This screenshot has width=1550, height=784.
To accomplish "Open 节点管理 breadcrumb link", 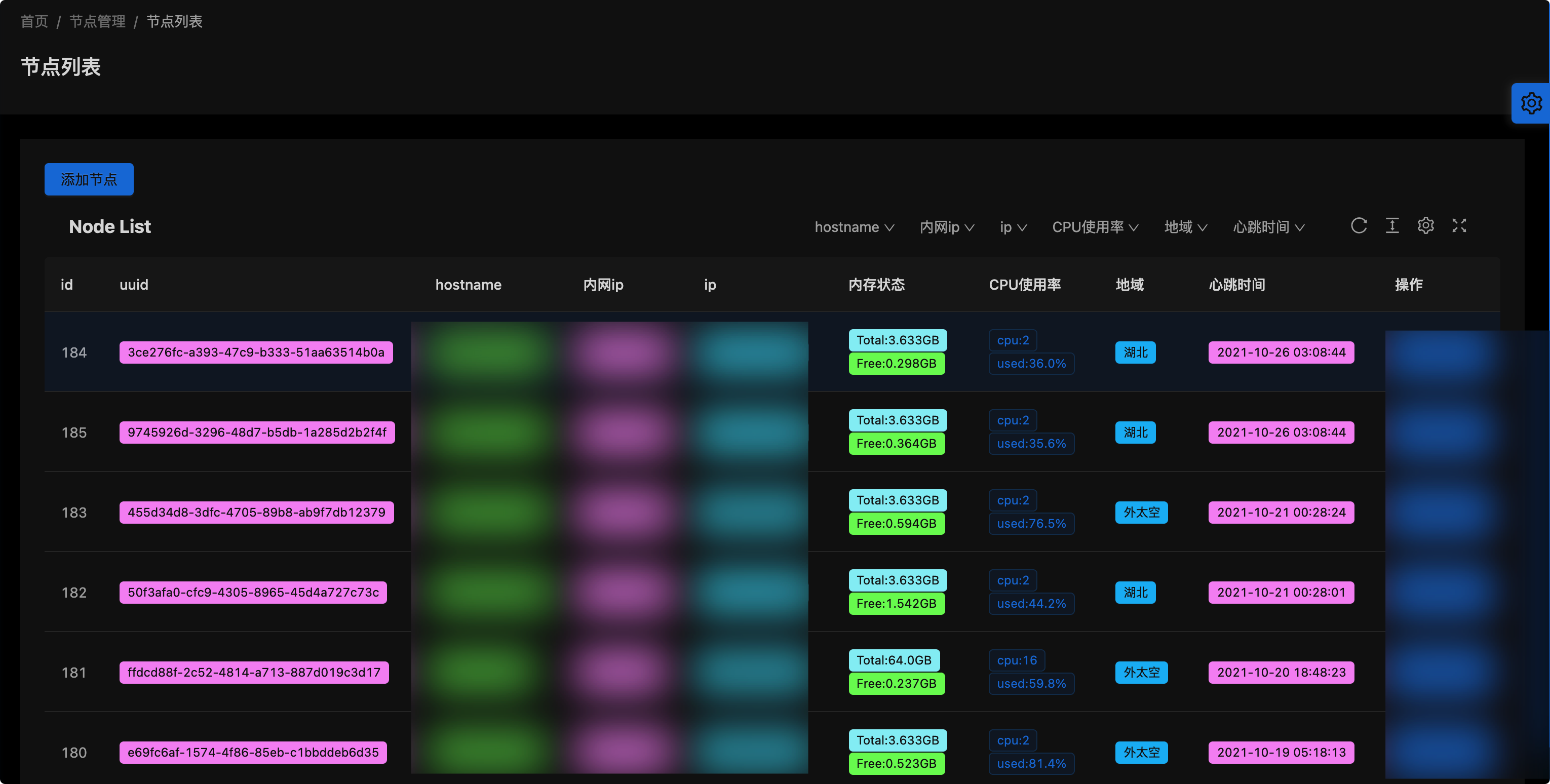I will pos(97,22).
